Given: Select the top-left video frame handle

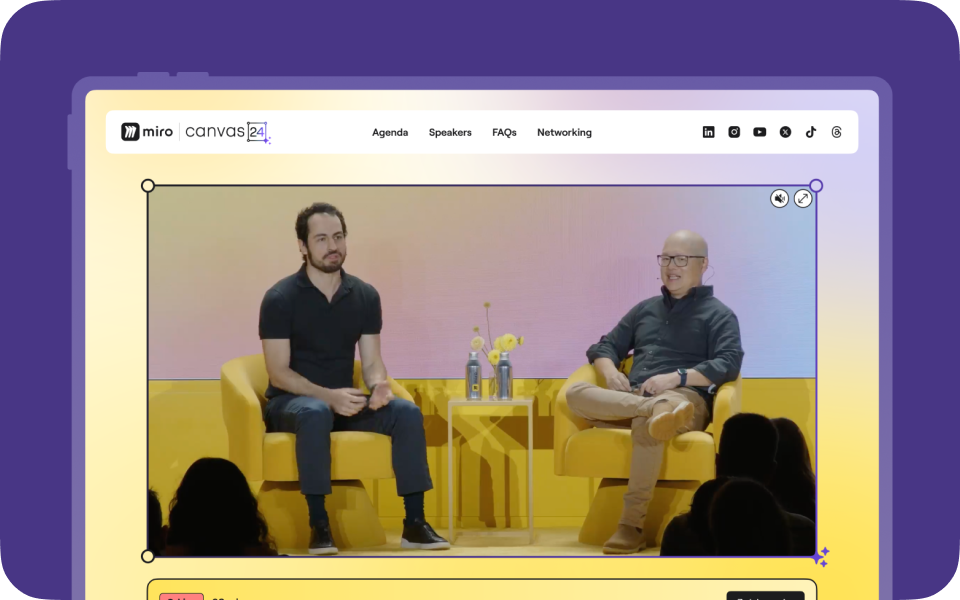Looking at the screenshot, I should 148,186.
